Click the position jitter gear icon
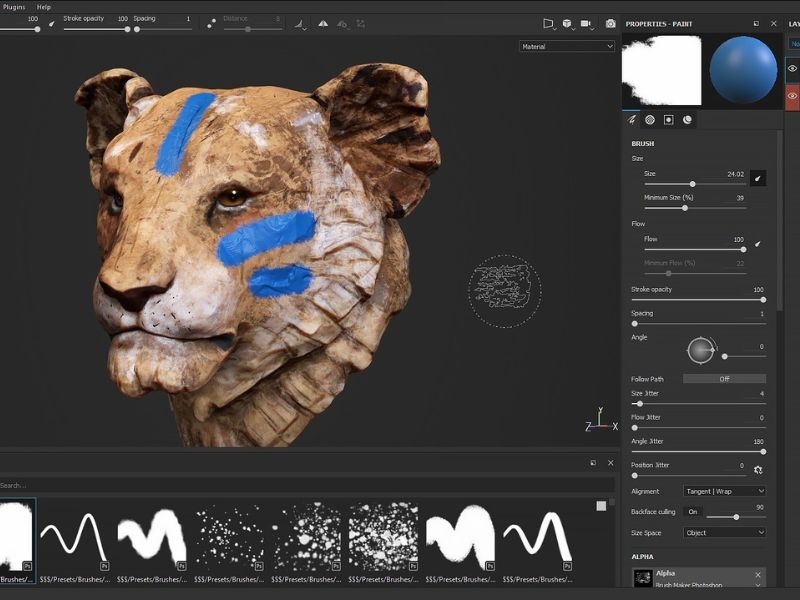This screenshot has height=600, width=800. pyautogui.click(x=758, y=470)
